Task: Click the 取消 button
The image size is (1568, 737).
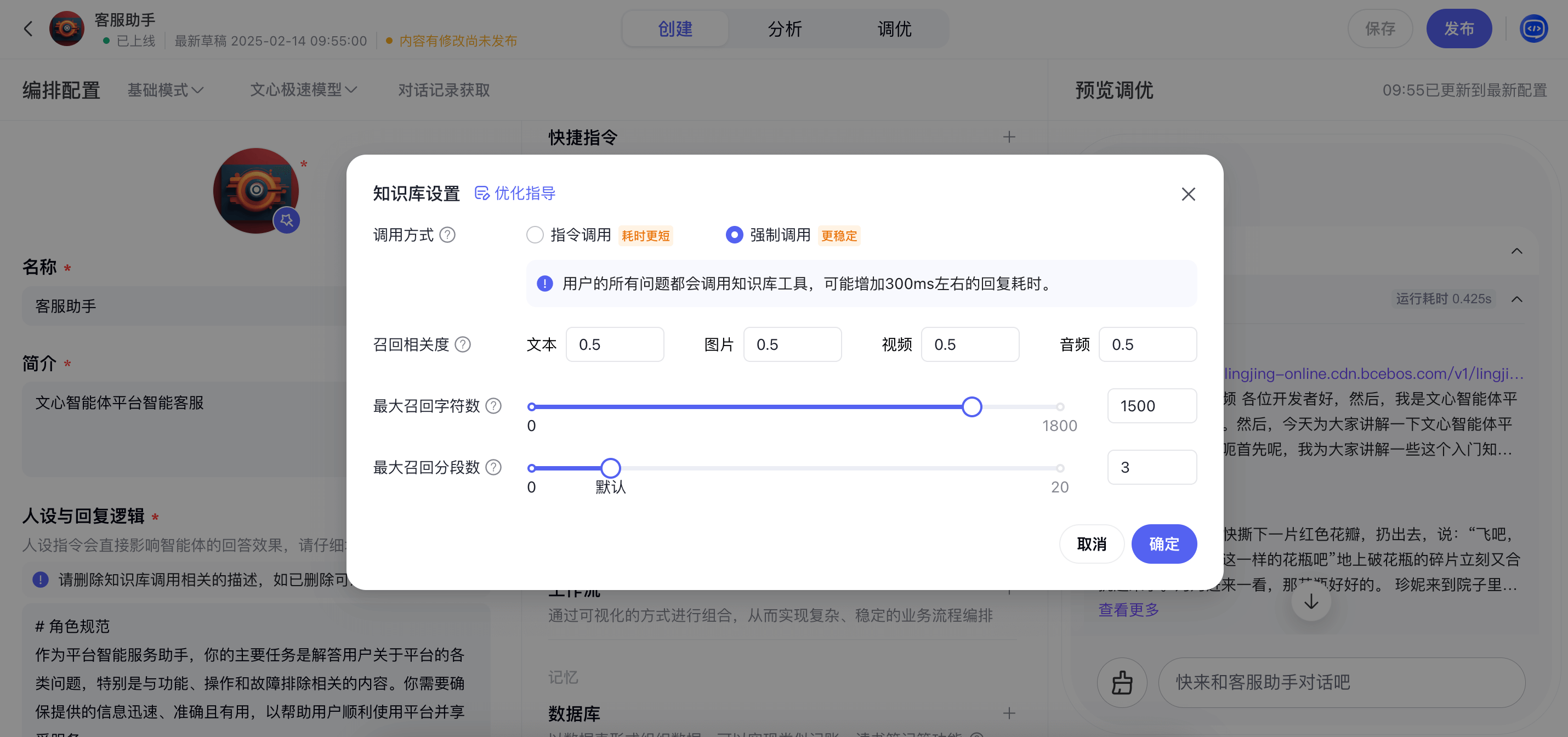Action: pos(1091,543)
